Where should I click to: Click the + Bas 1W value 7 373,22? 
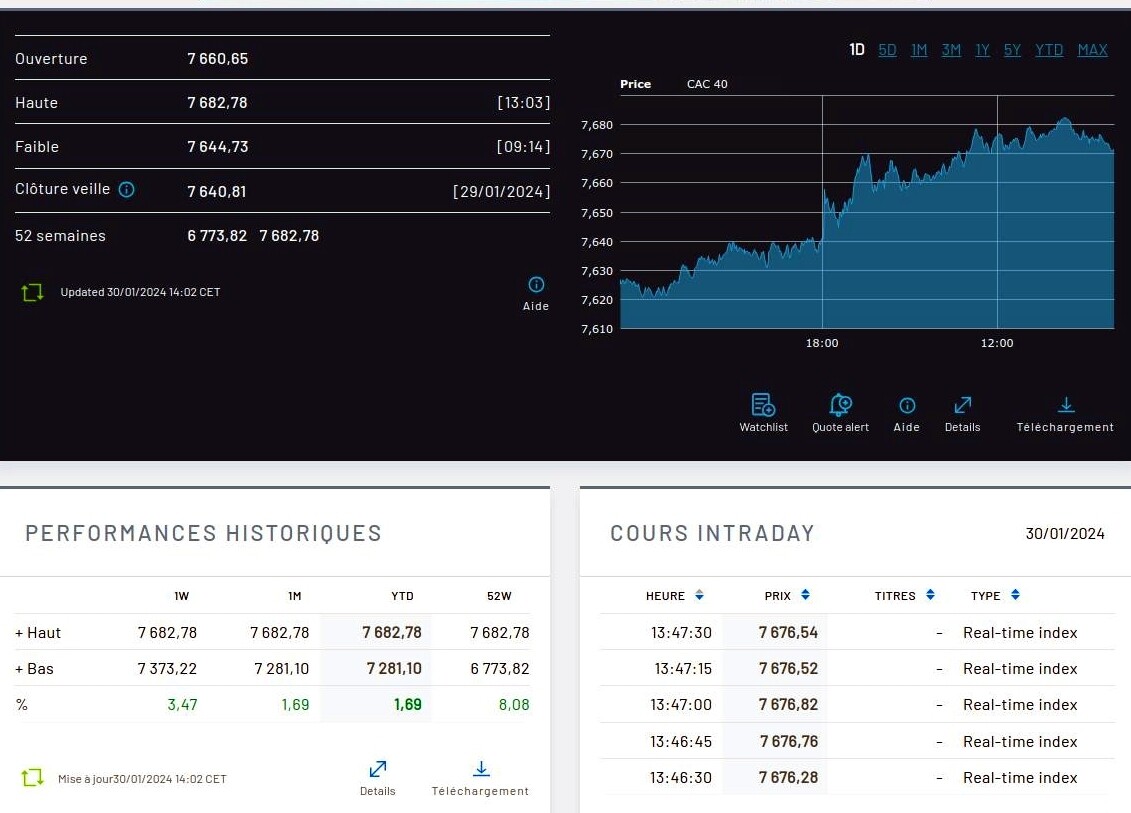167,669
